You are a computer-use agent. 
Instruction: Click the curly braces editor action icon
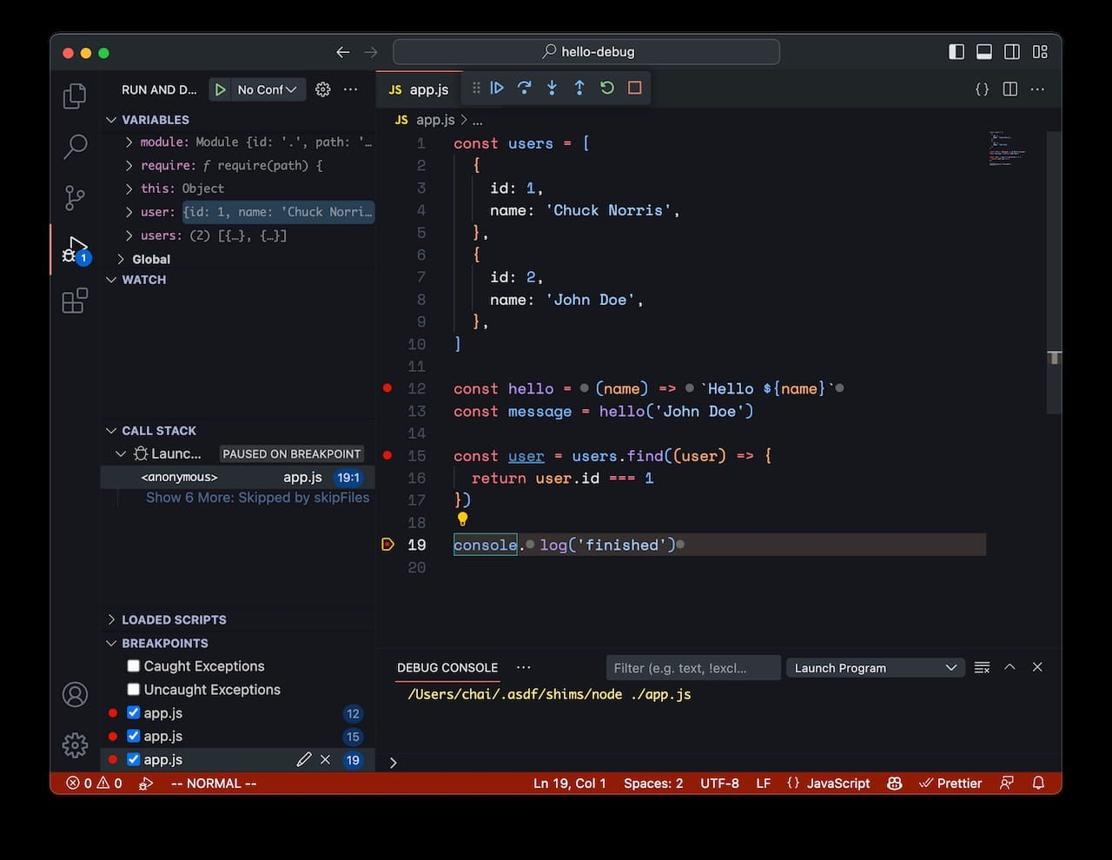pyautogui.click(x=982, y=89)
